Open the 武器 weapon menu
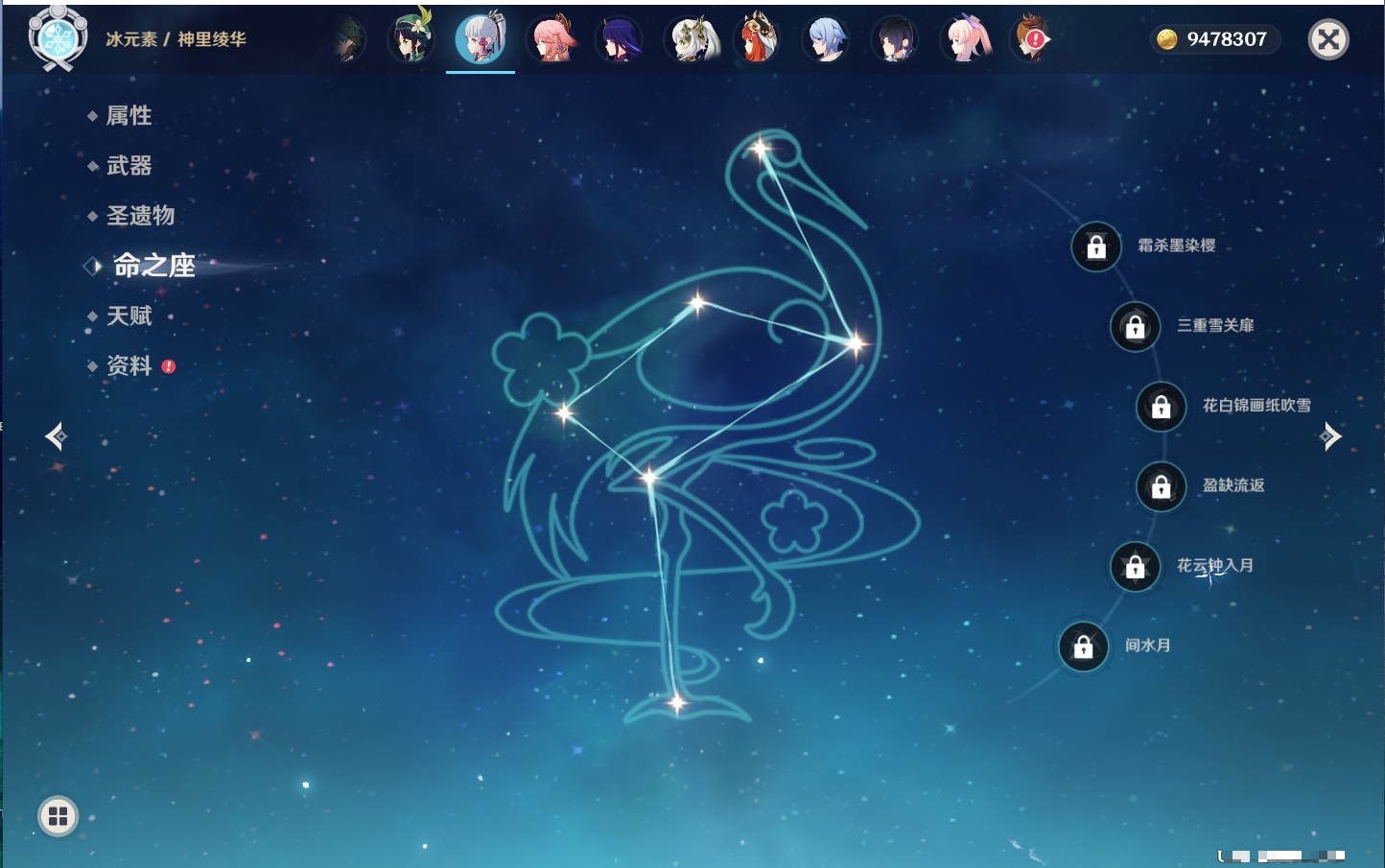The height and width of the screenshot is (868, 1385). click(129, 166)
